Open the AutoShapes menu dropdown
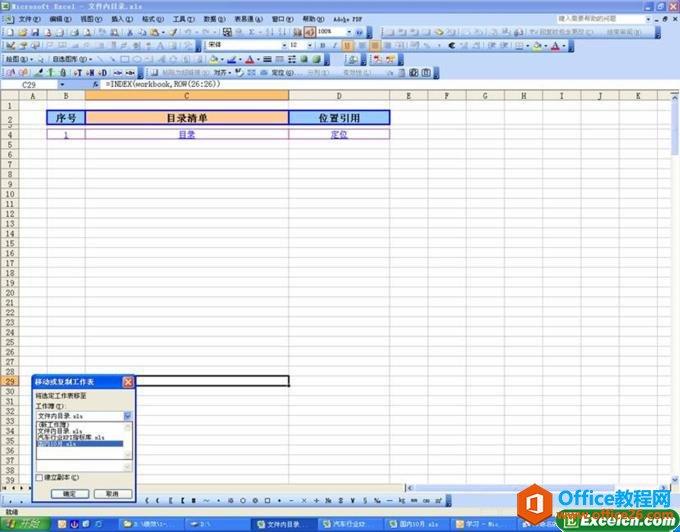Image resolution: width=680 pixels, height=532 pixels. (x=72, y=59)
